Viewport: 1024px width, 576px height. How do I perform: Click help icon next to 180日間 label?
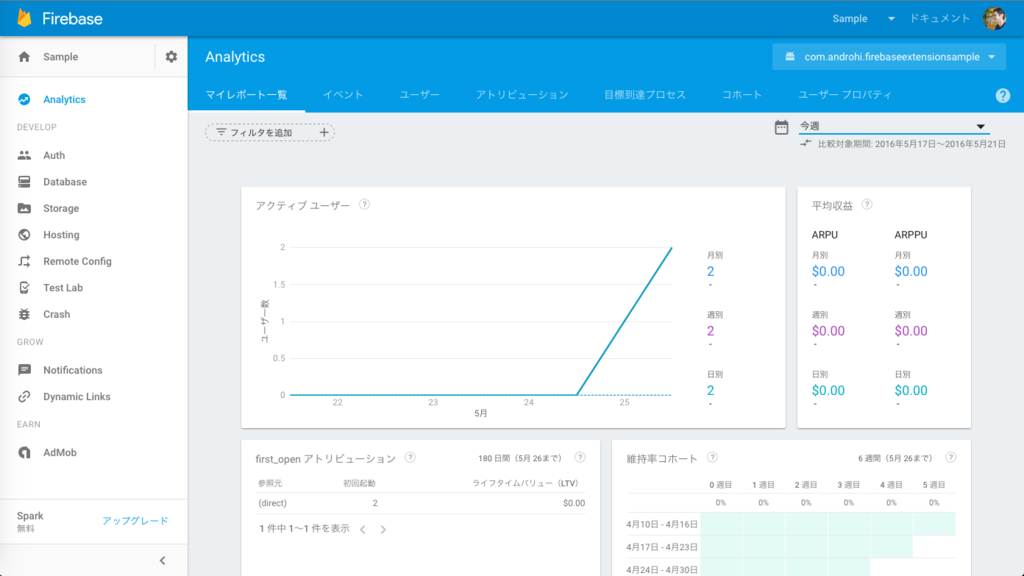580,458
